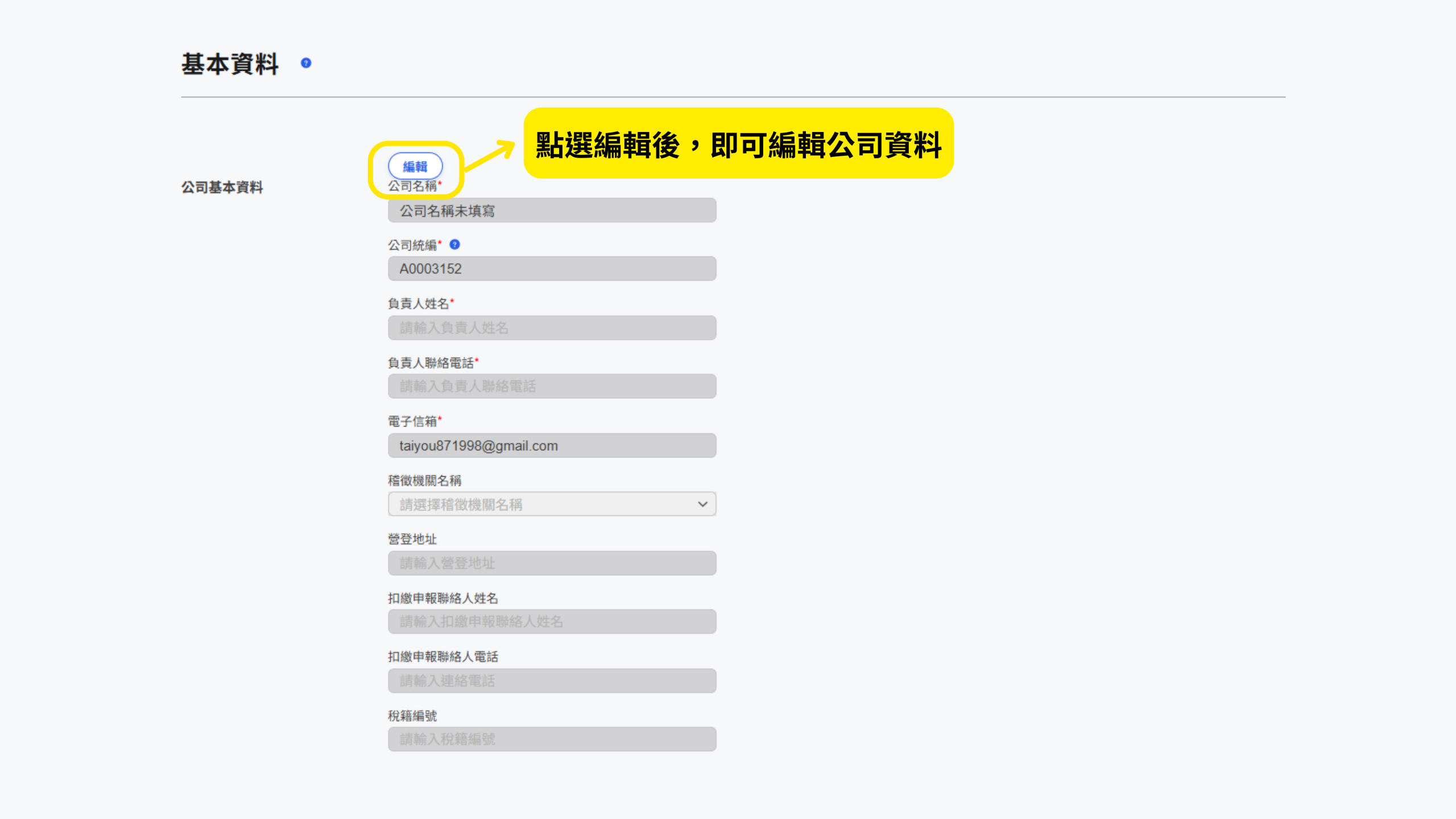Click the 營登地址 input field
The image size is (1456, 819).
point(551,564)
